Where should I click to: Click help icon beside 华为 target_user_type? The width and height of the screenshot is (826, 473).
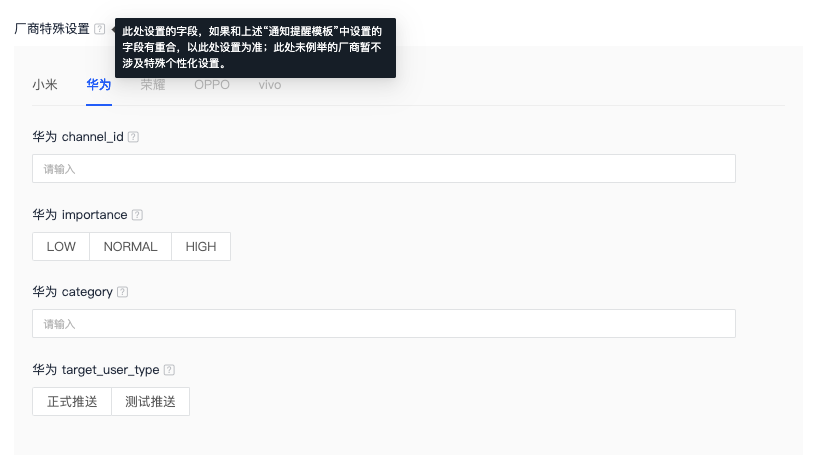coord(169,370)
